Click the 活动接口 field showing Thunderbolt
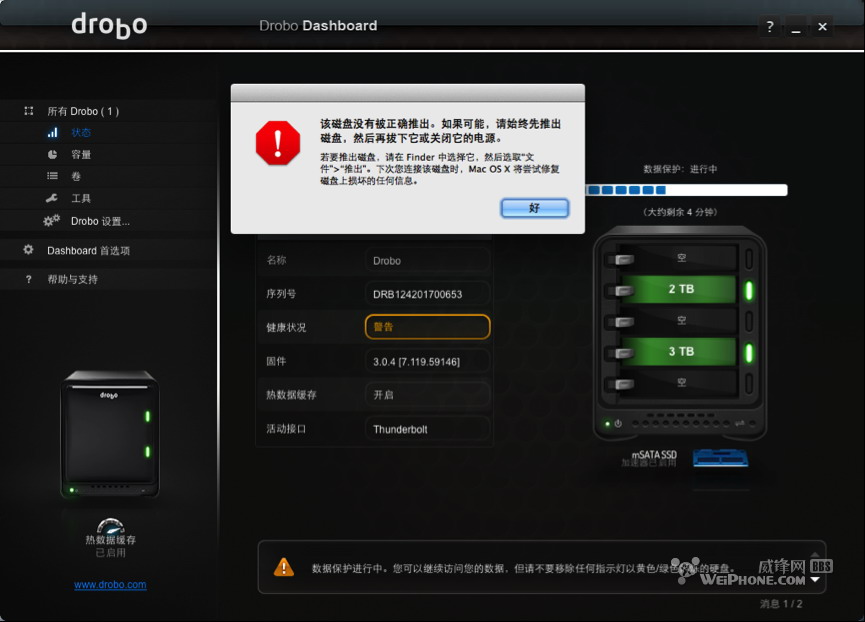The image size is (865, 622). point(428,429)
